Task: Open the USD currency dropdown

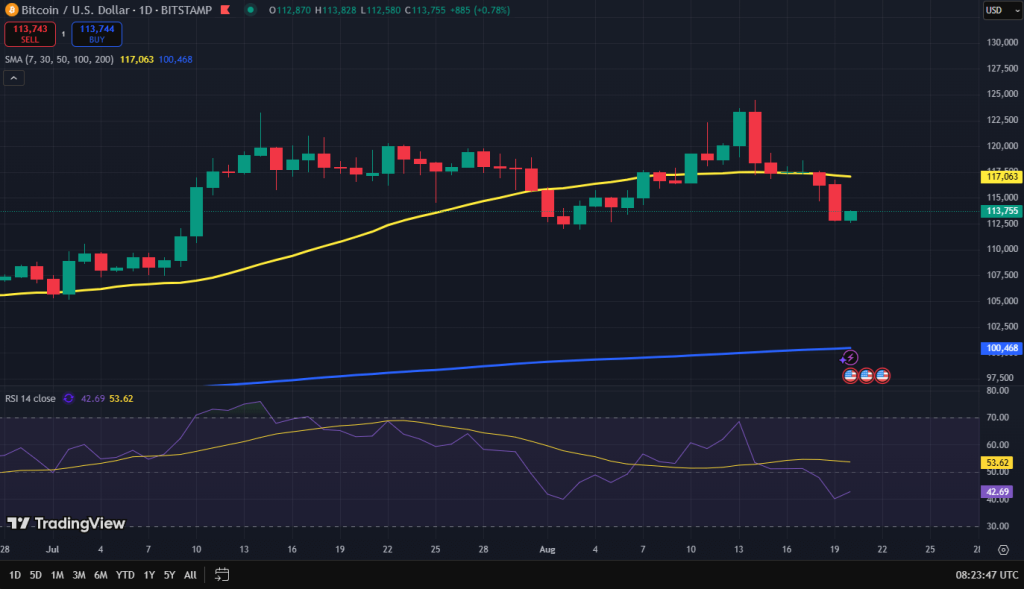Action: pos(1002,10)
